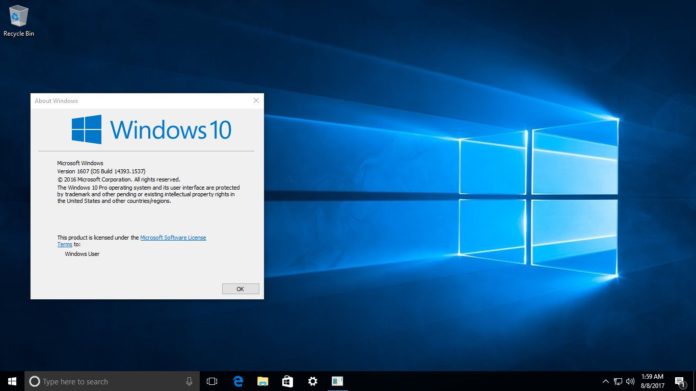Open Task View from the taskbar
This screenshot has width=696, height=391.
click(x=212, y=381)
